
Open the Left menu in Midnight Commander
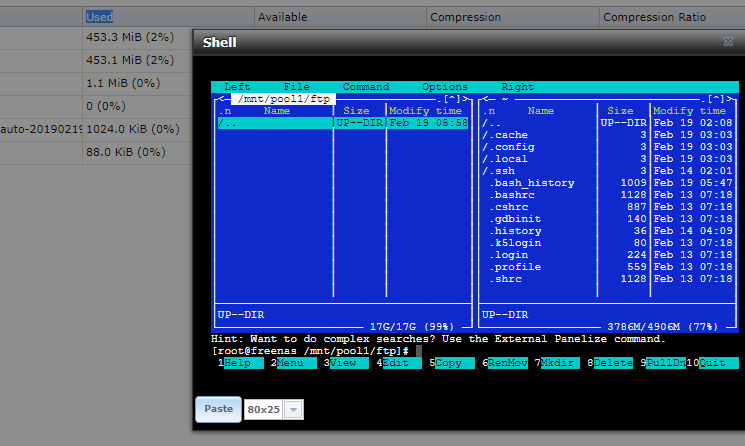point(237,87)
